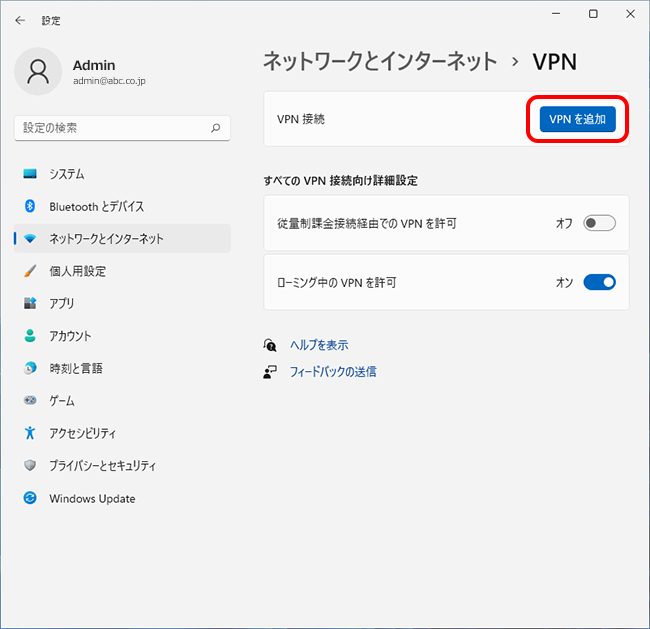The width and height of the screenshot is (650, 629).
Task: Click the search magnifier icon
Action: tap(215, 128)
